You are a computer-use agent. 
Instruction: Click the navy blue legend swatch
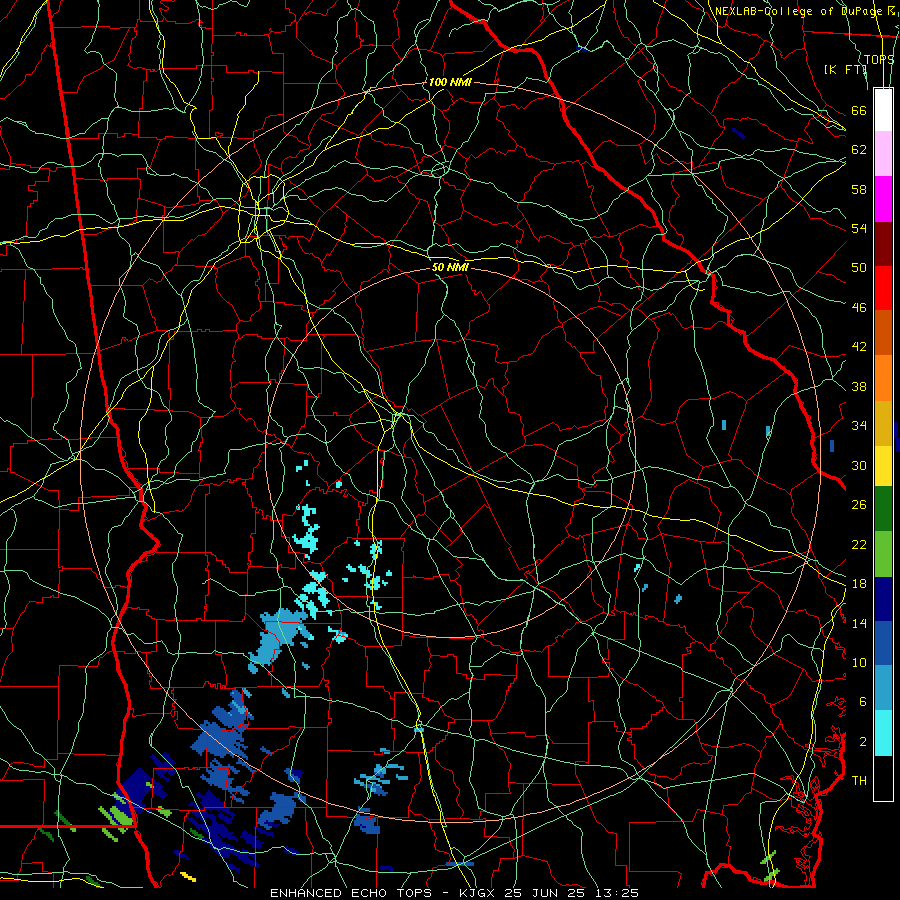tap(883, 599)
